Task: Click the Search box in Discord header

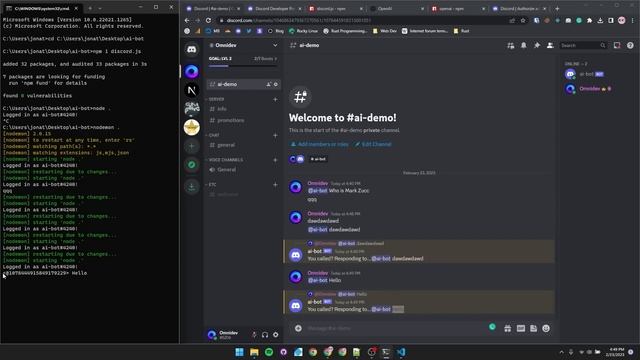Action: pyautogui.click(x=583, y=46)
